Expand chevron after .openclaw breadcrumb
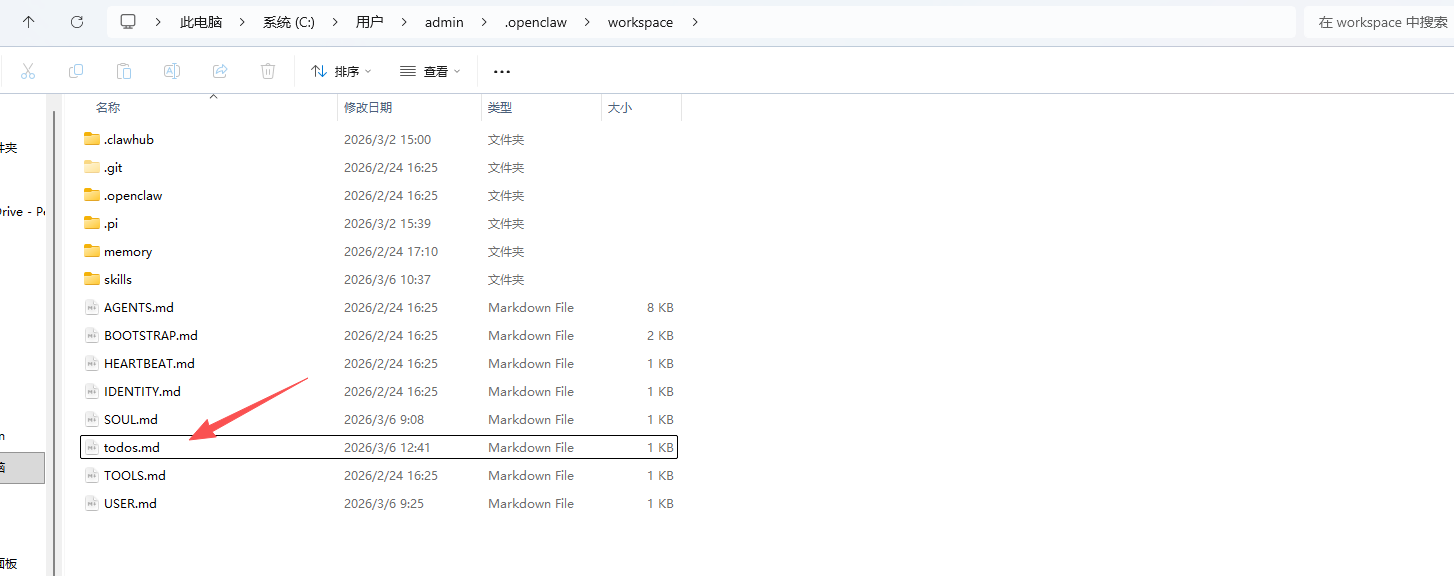This screenshot has width=1454, height=576. point(587,22)
